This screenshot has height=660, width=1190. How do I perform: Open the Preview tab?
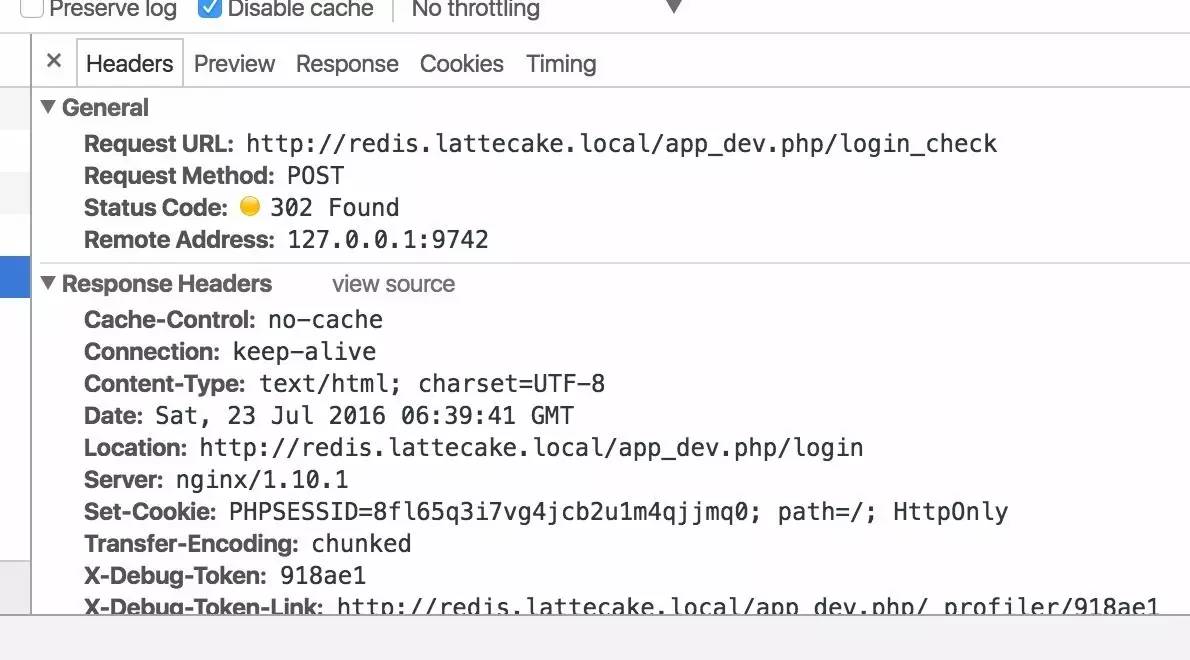tap(235, 64)
